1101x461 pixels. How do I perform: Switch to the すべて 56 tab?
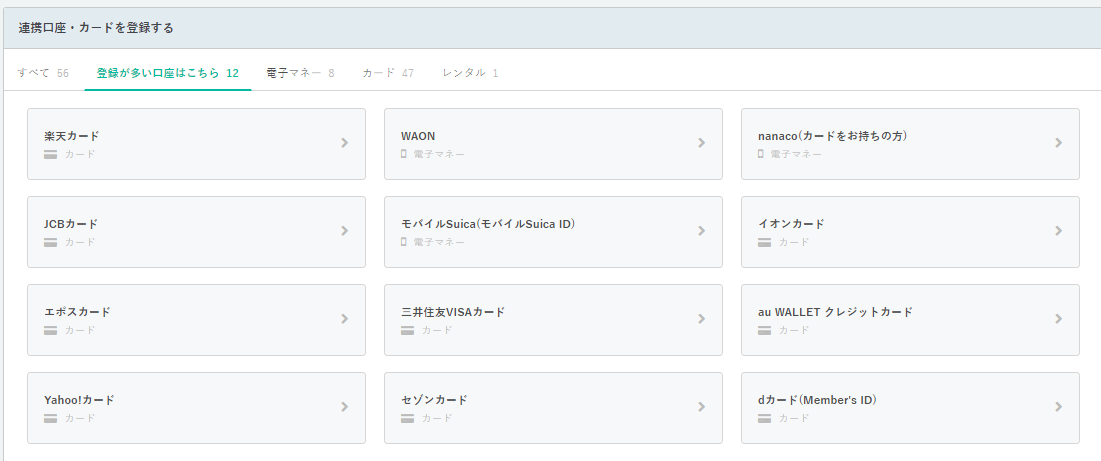tap(43, 73)
